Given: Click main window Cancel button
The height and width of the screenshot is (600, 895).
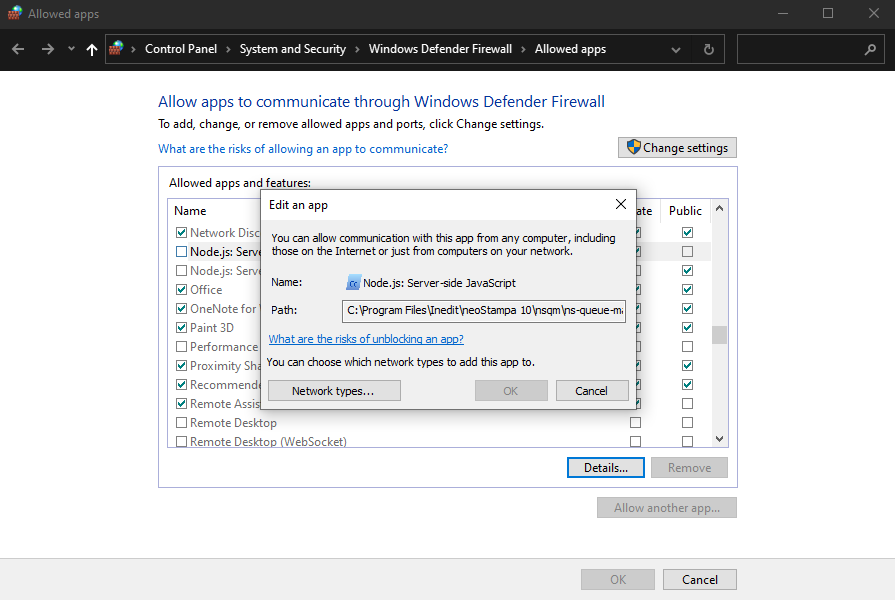Looking at the screenshot, I should [700, 580].
